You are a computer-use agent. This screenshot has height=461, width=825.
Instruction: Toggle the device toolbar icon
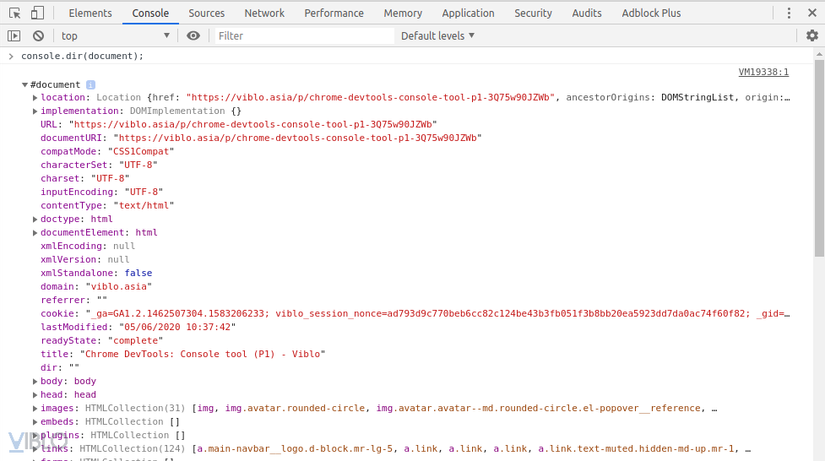(x=37, y=13)
